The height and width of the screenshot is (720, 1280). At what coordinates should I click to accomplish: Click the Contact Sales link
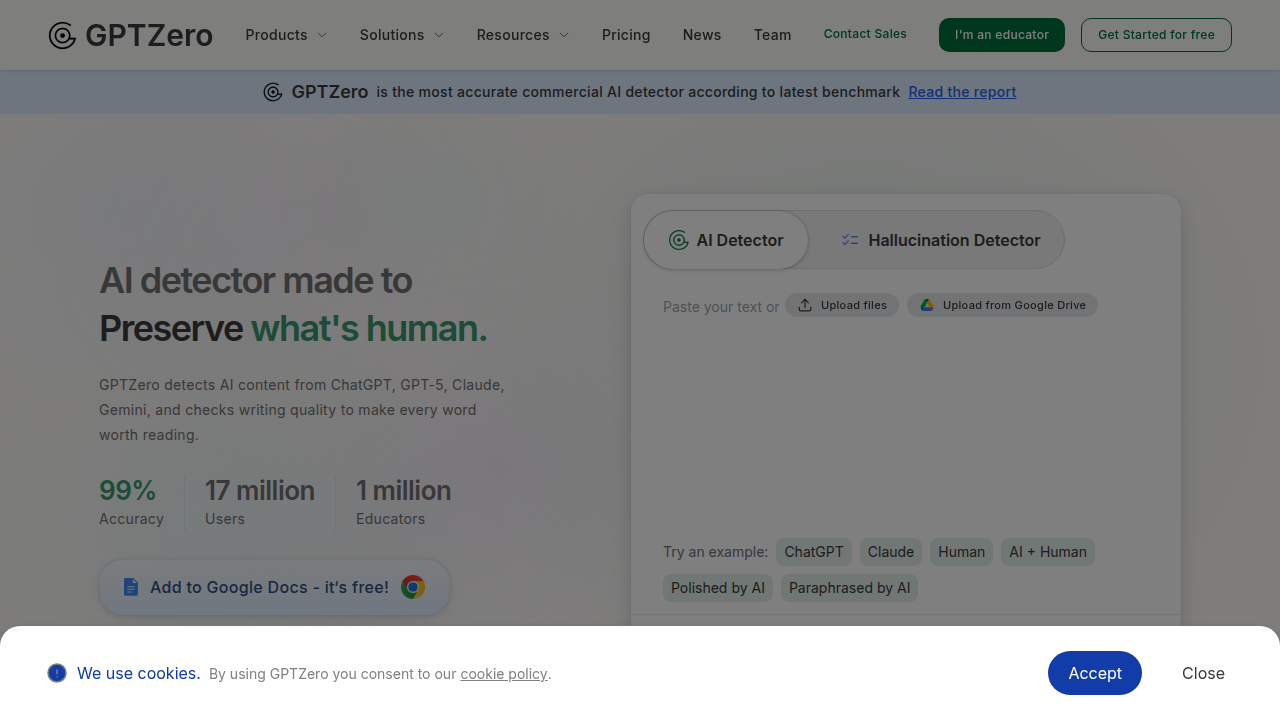tap(865, 34)
